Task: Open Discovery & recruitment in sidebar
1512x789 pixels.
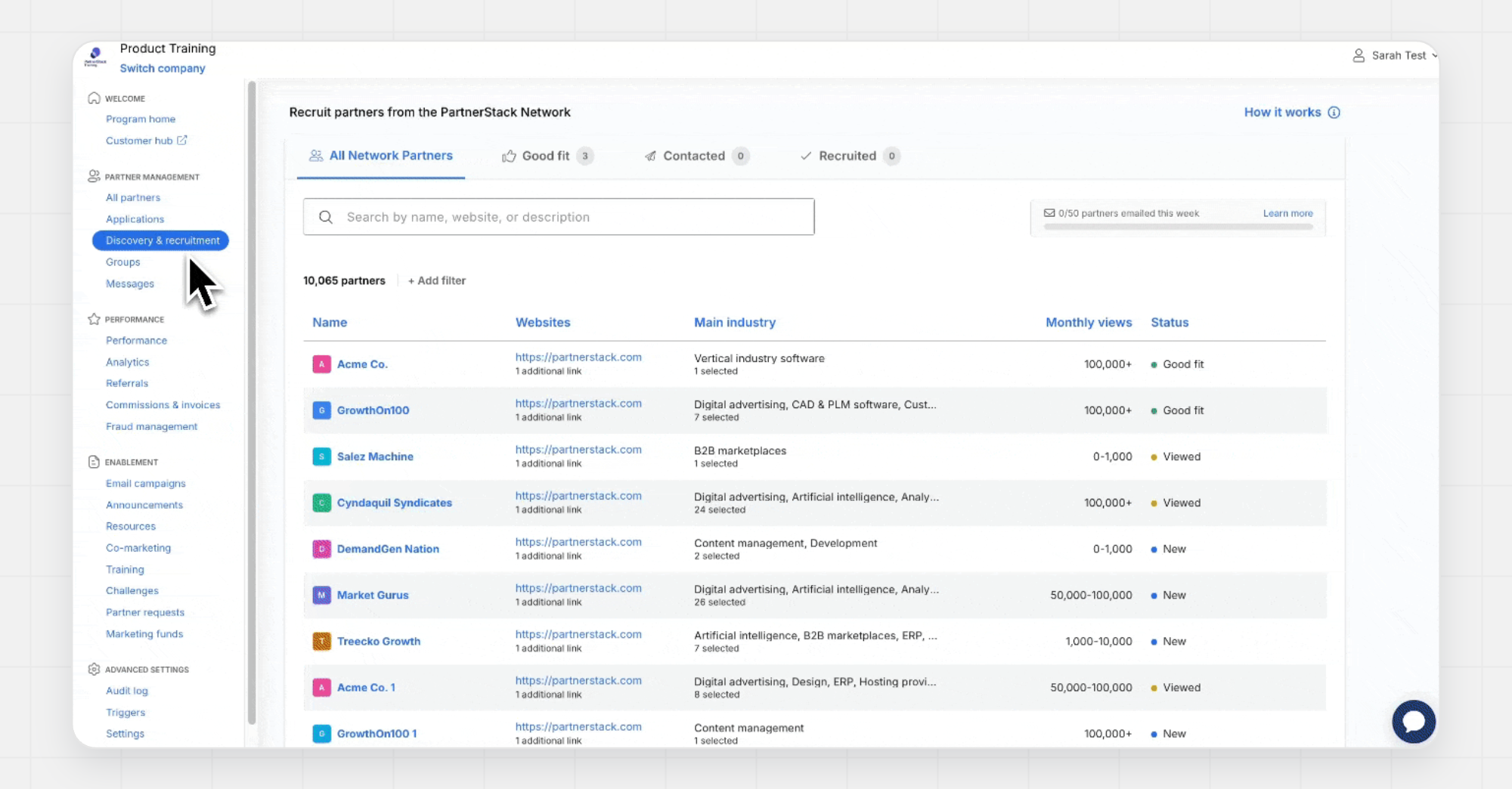Action: tap(160, 240)
